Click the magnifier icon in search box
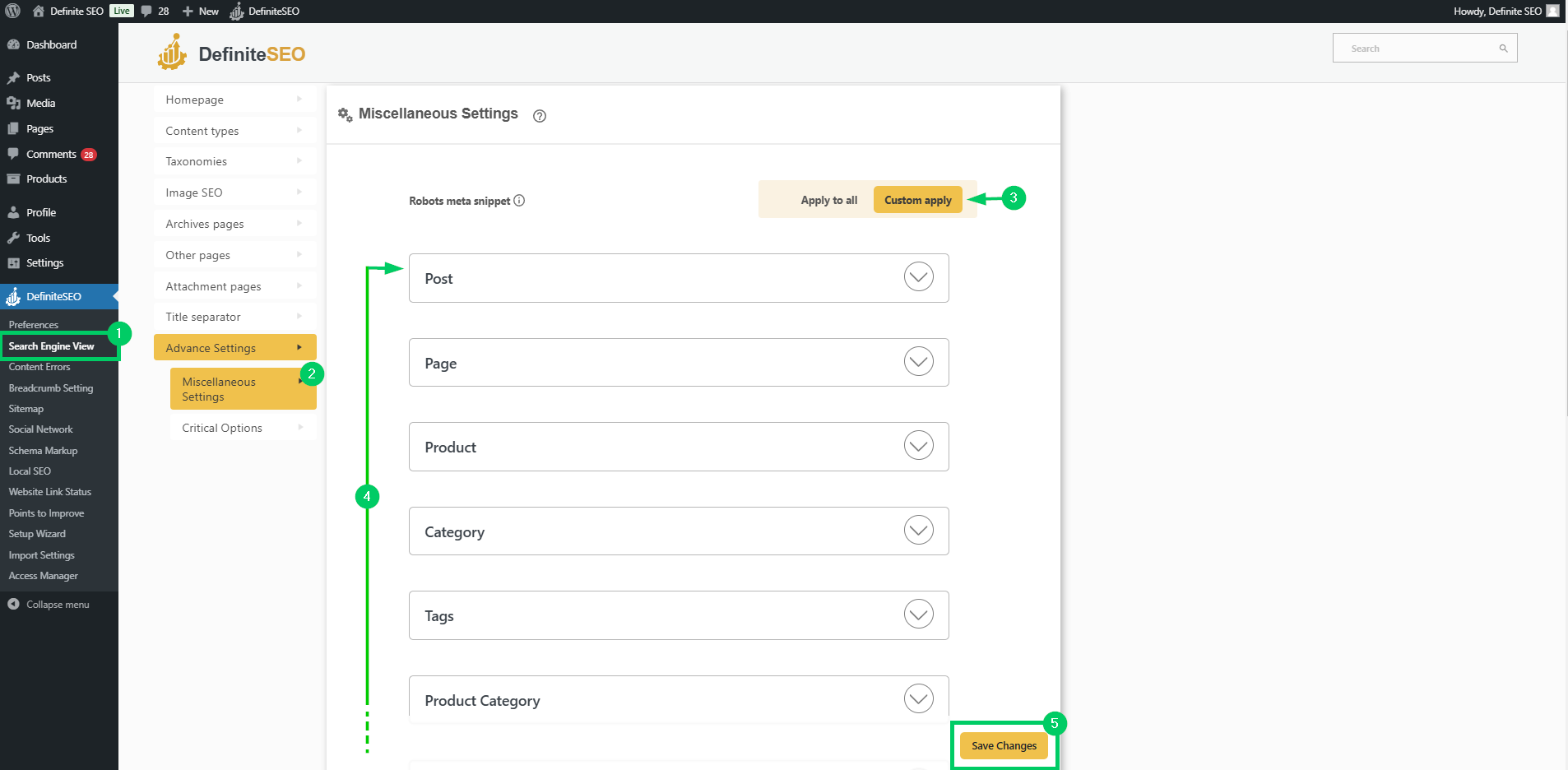This screenshot has height=770, width=1568. point(1503,49)
